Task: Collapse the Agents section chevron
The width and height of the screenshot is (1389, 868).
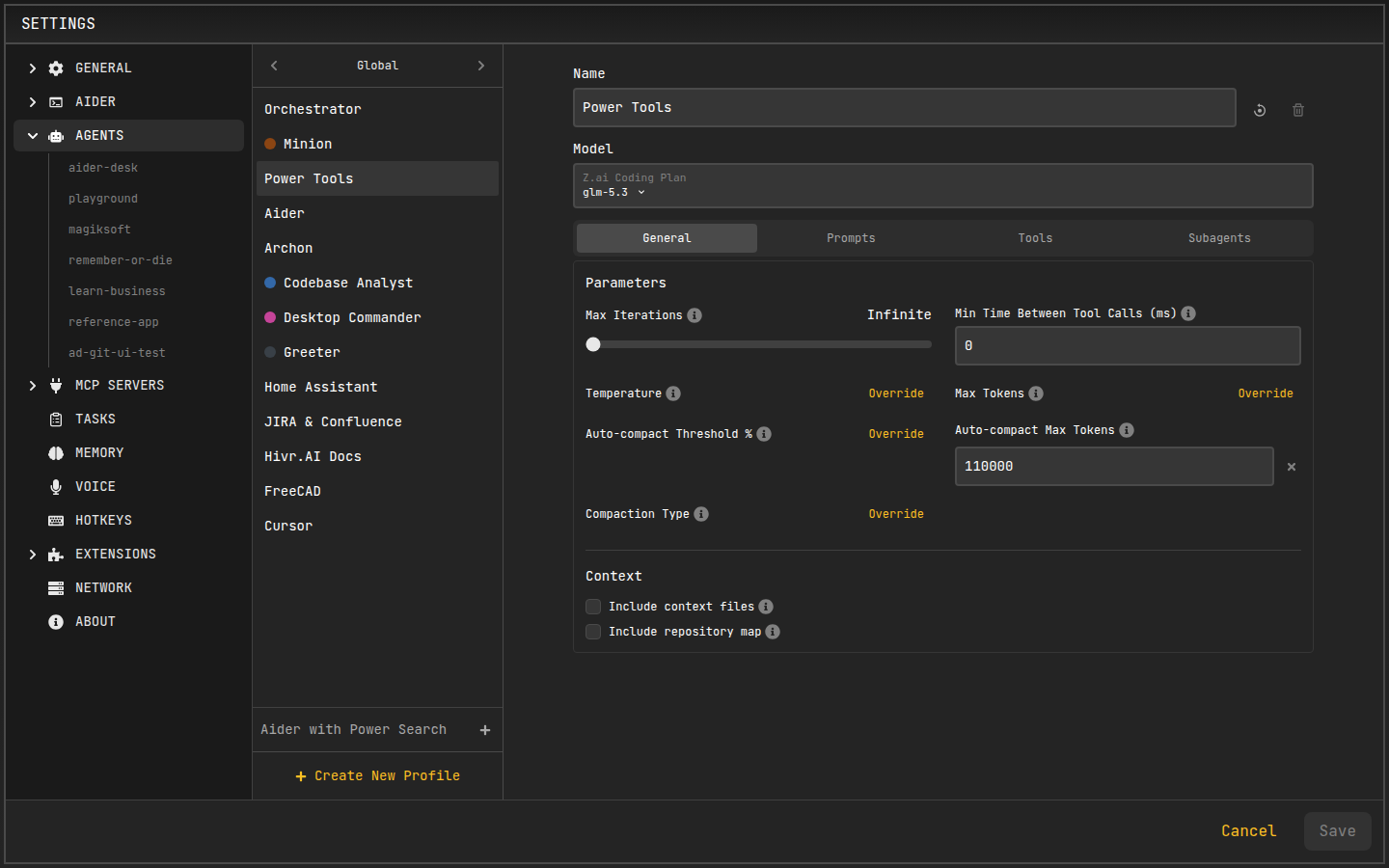Action: (x=33, y=136)
